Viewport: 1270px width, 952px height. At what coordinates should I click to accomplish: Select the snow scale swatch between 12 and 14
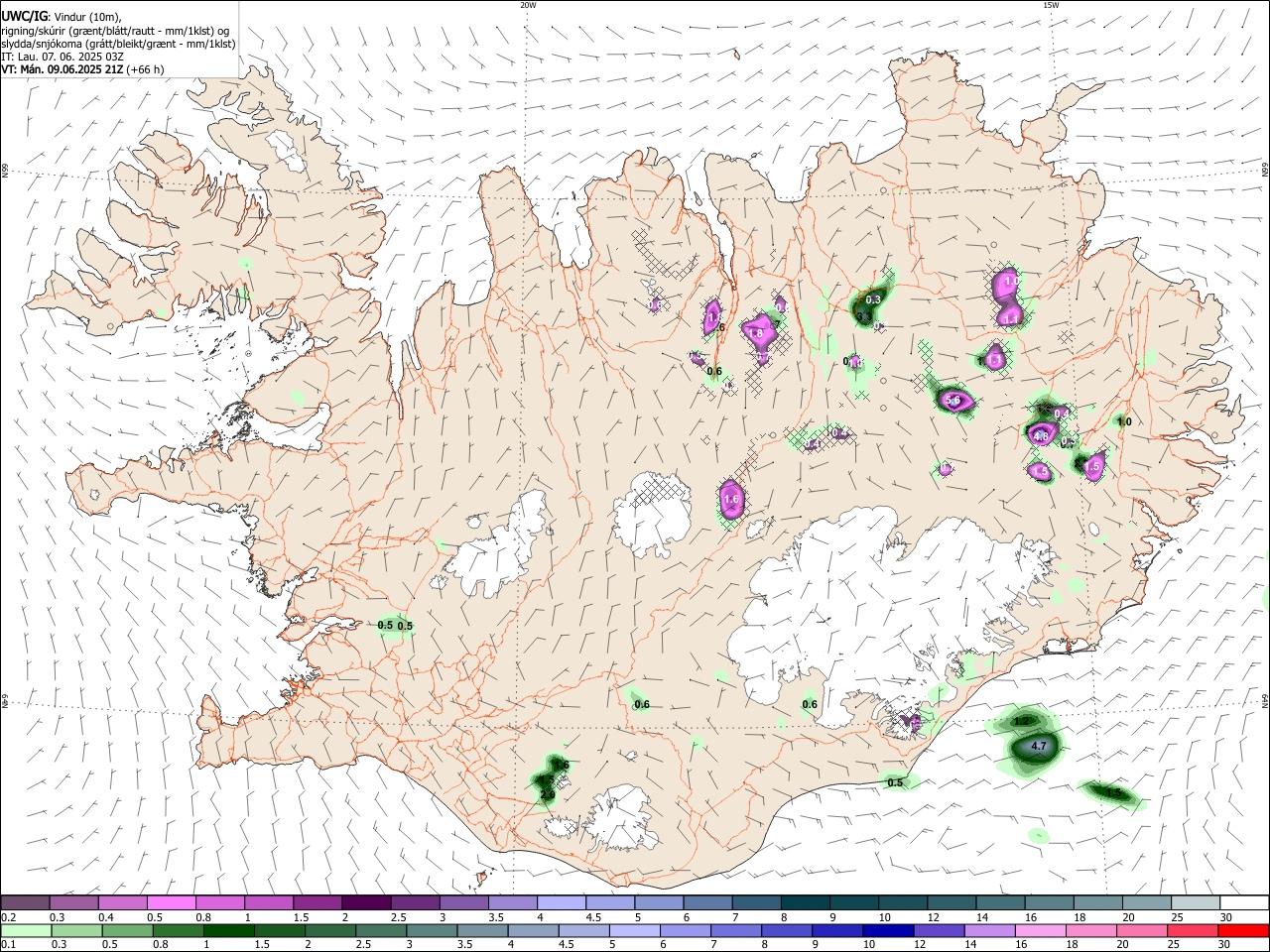pos(950,902)
